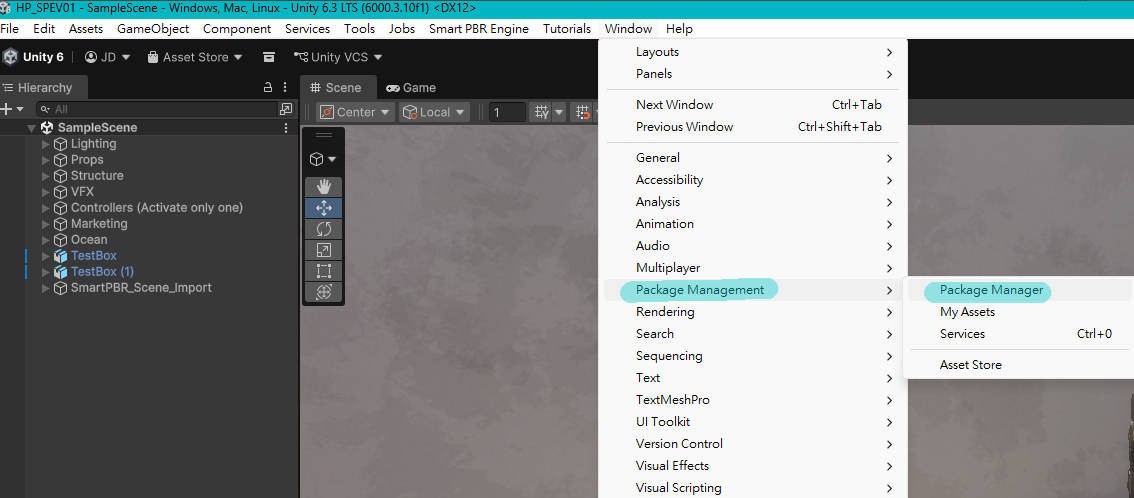Open the cube tool context dropdown

[323, 159]
